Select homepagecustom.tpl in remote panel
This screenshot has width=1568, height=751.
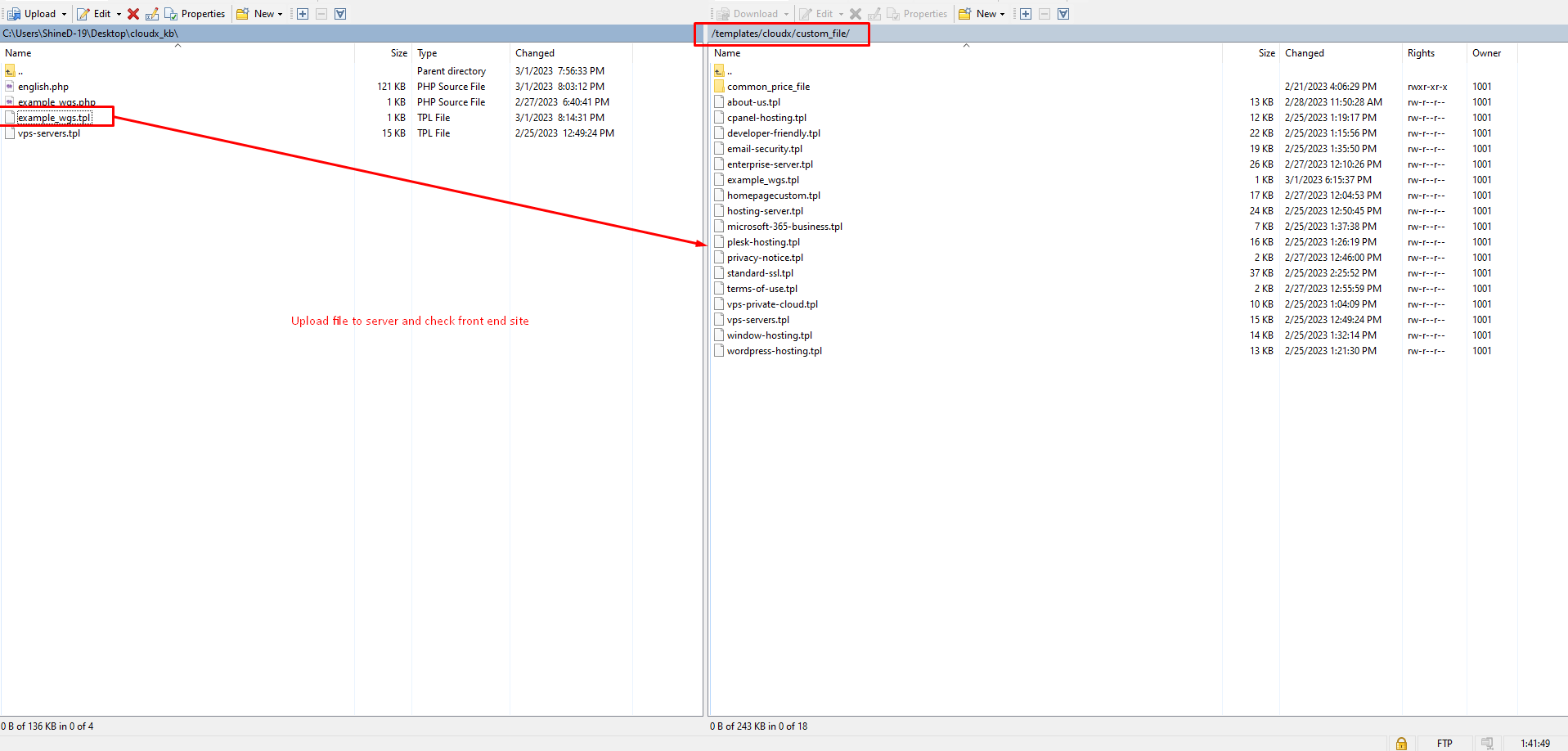(x=773, y=196)
